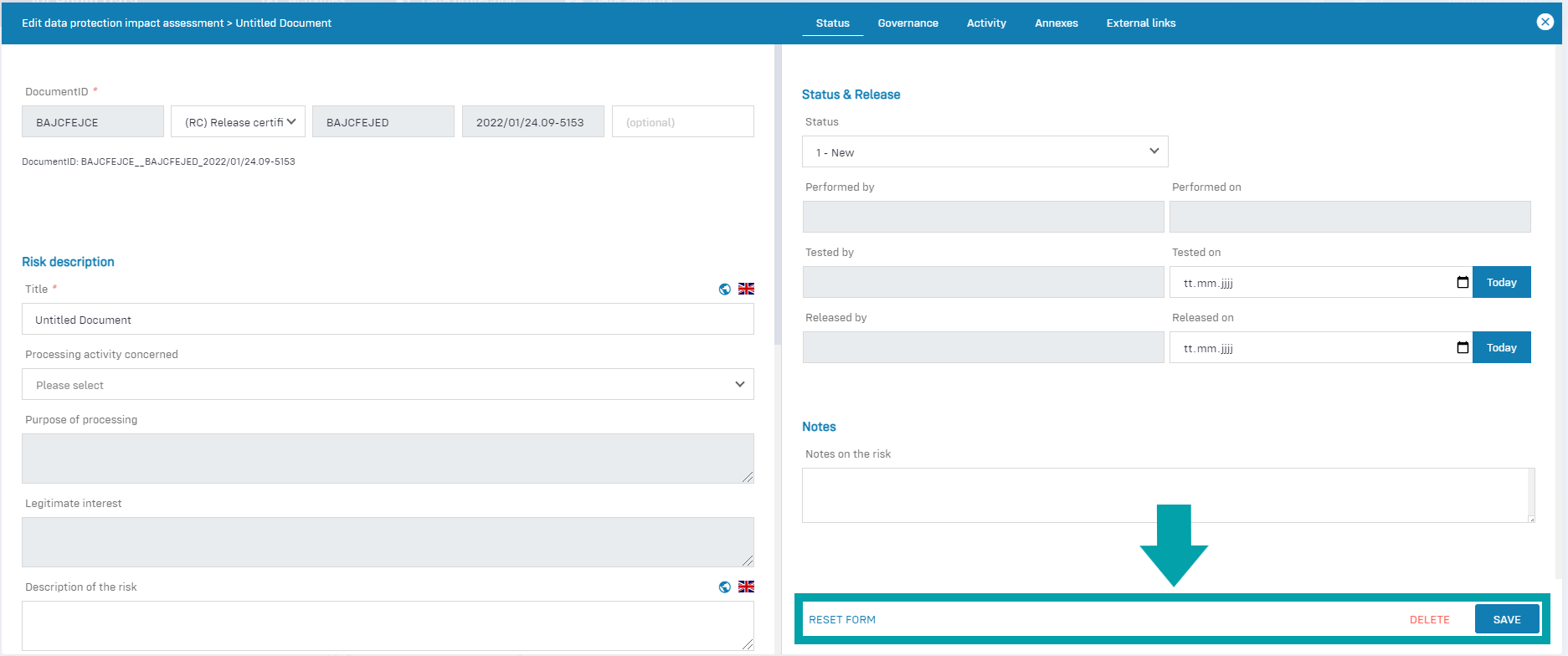The width and height of the screenshot is (1568, 656).
Task: Go to the External links tab
Action: [x=1140, y=23]
